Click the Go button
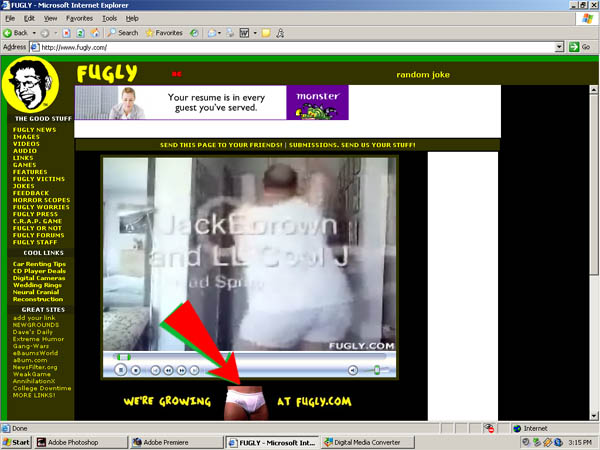 (579, 47)
